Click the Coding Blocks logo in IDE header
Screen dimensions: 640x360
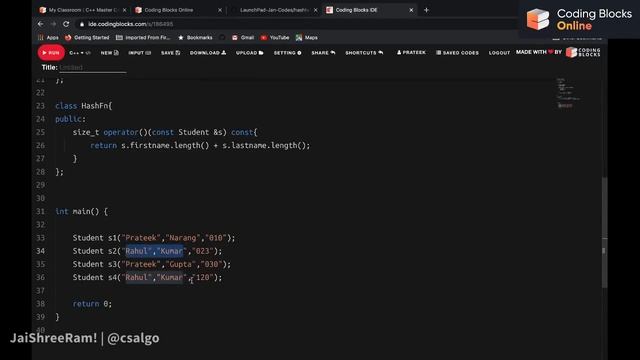pyautogui.click(x=583, y=52)
